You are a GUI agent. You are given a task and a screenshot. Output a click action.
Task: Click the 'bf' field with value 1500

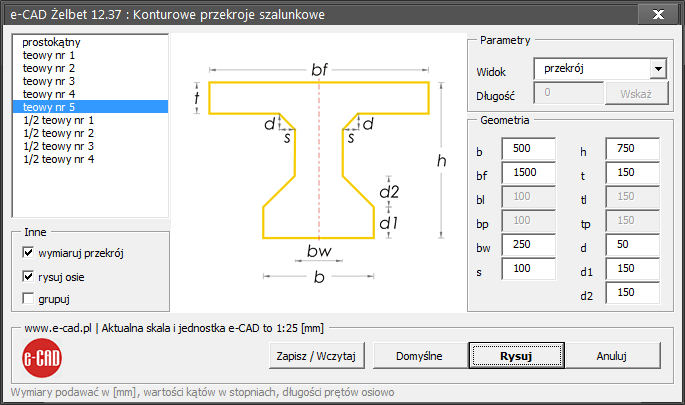pos(529,173)
